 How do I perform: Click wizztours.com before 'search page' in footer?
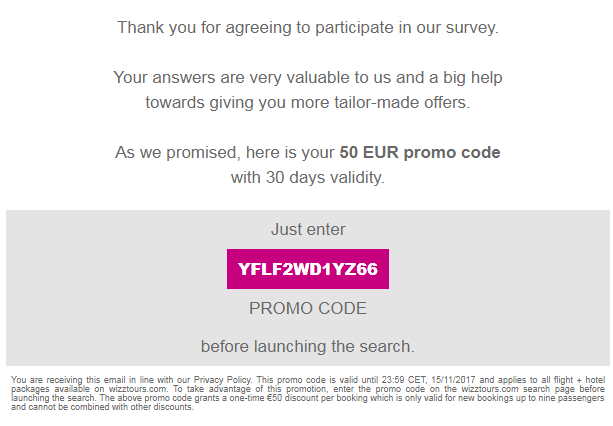[x=489, y=389]
